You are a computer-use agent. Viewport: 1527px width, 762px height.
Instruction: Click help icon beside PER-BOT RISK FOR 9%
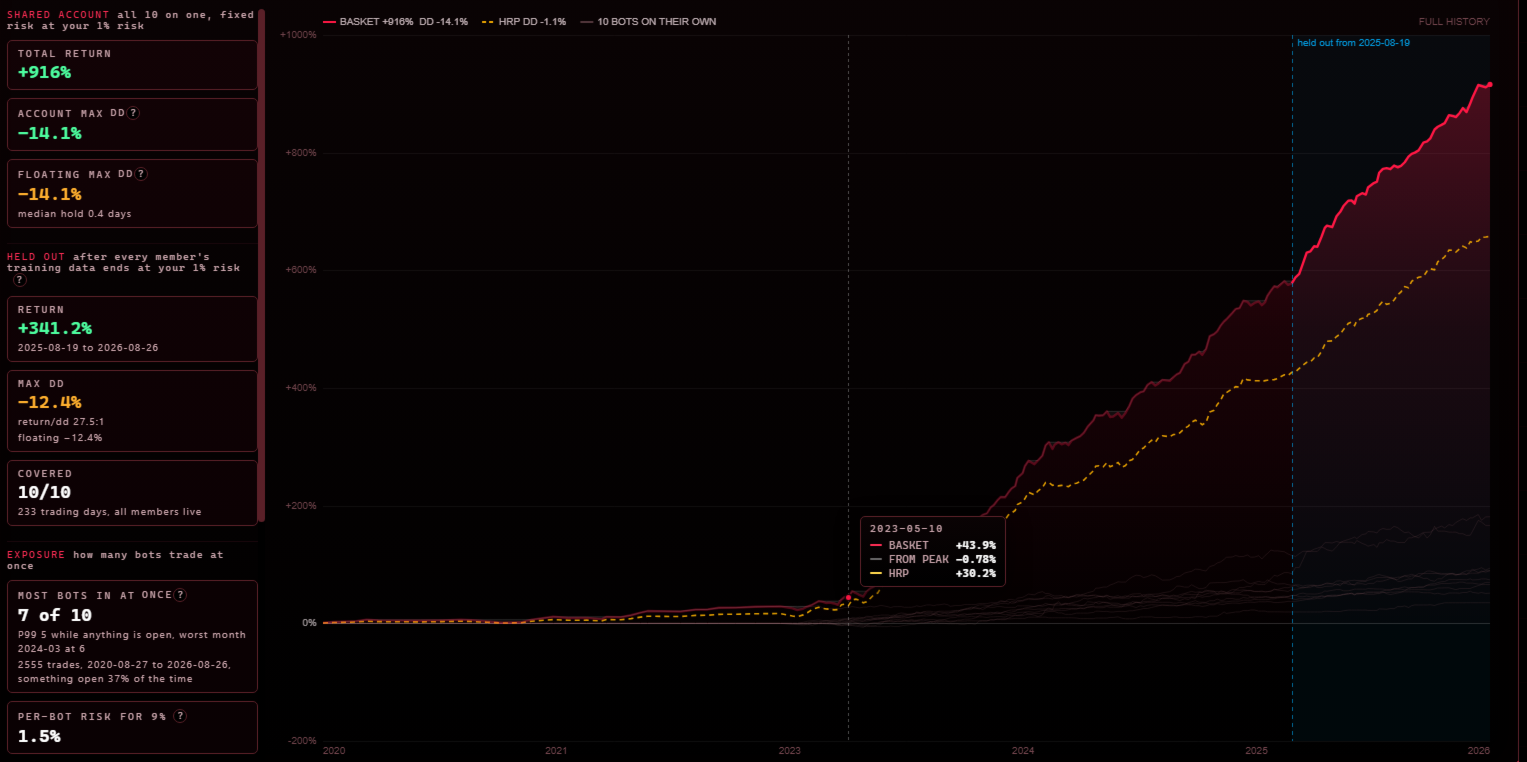click(180, 716)
